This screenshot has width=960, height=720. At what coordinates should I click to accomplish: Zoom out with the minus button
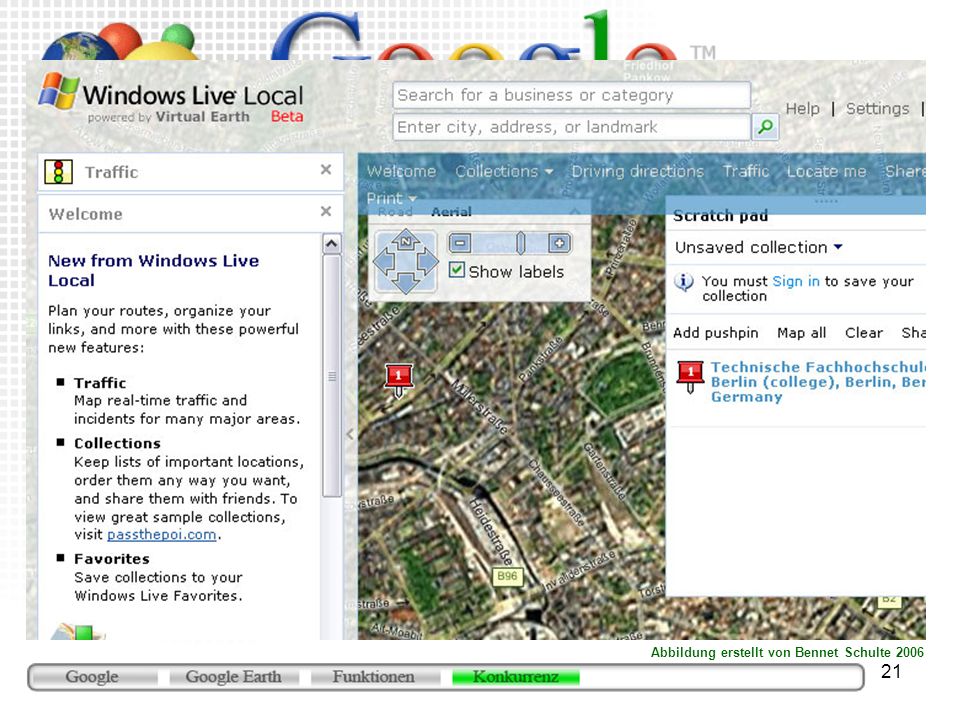[460, 243]
